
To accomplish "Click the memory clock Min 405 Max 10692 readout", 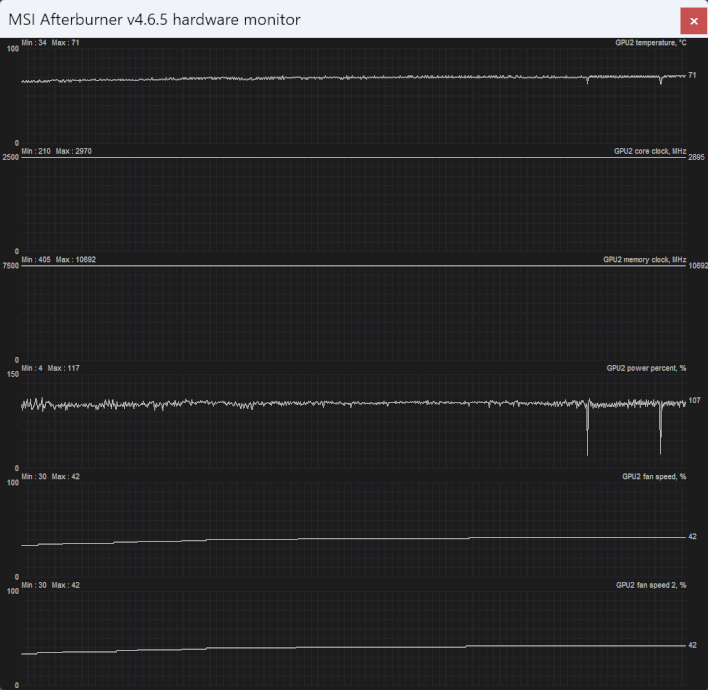I will pos(58,259).
